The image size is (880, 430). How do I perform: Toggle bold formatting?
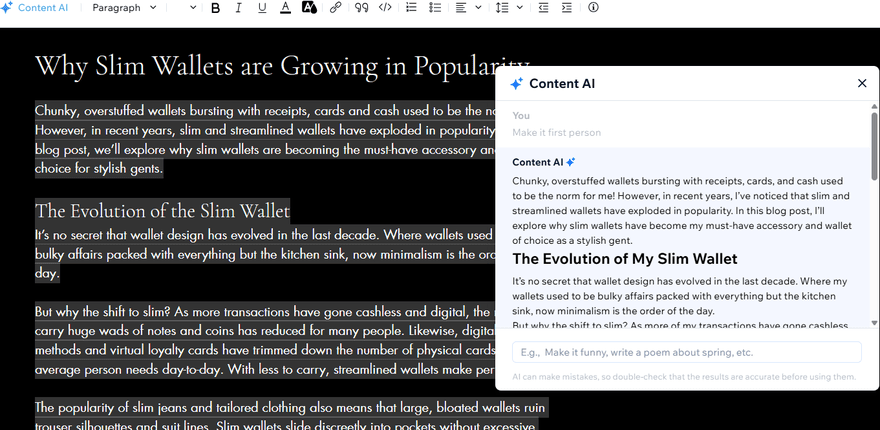tap(216, 8)
